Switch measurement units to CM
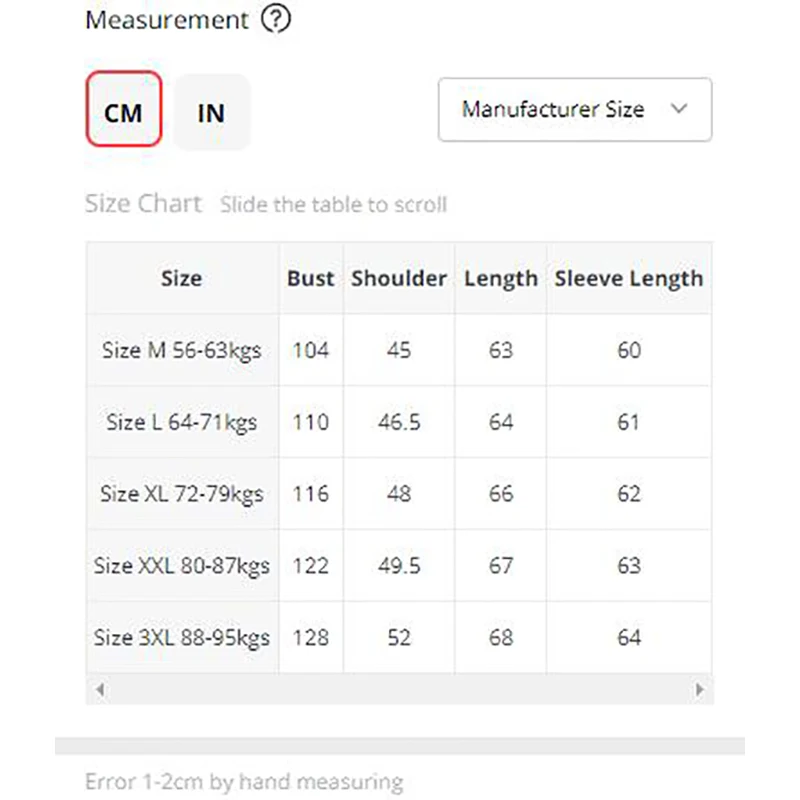 [123, 110]
